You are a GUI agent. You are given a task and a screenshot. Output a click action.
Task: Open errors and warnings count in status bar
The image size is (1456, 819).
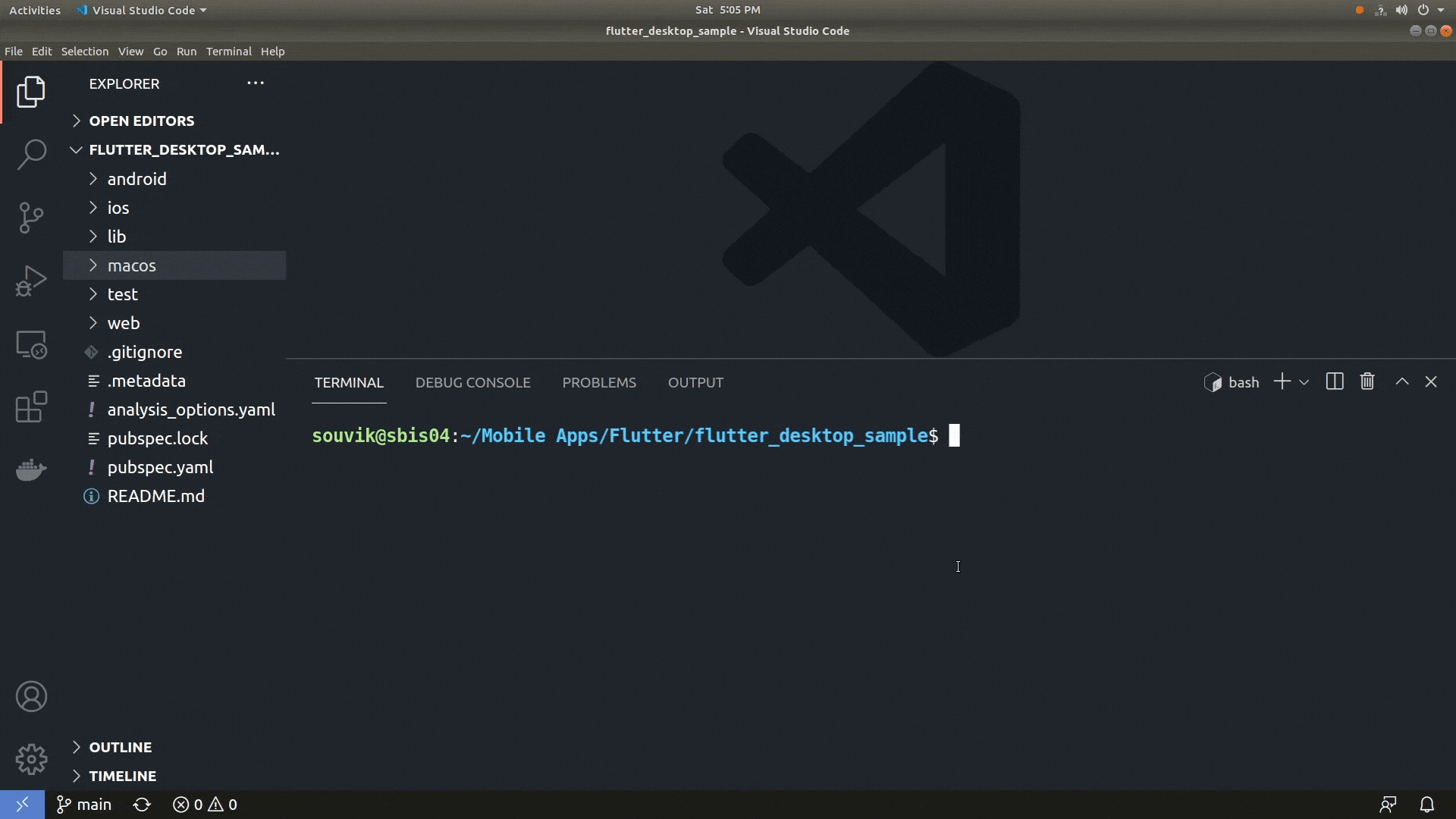pos(205,805)
